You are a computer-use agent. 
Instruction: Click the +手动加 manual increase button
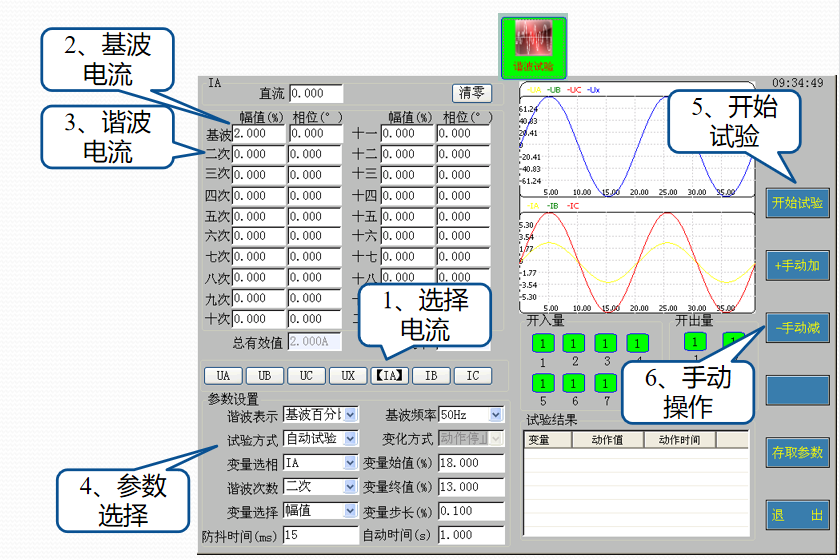[797, 265]
